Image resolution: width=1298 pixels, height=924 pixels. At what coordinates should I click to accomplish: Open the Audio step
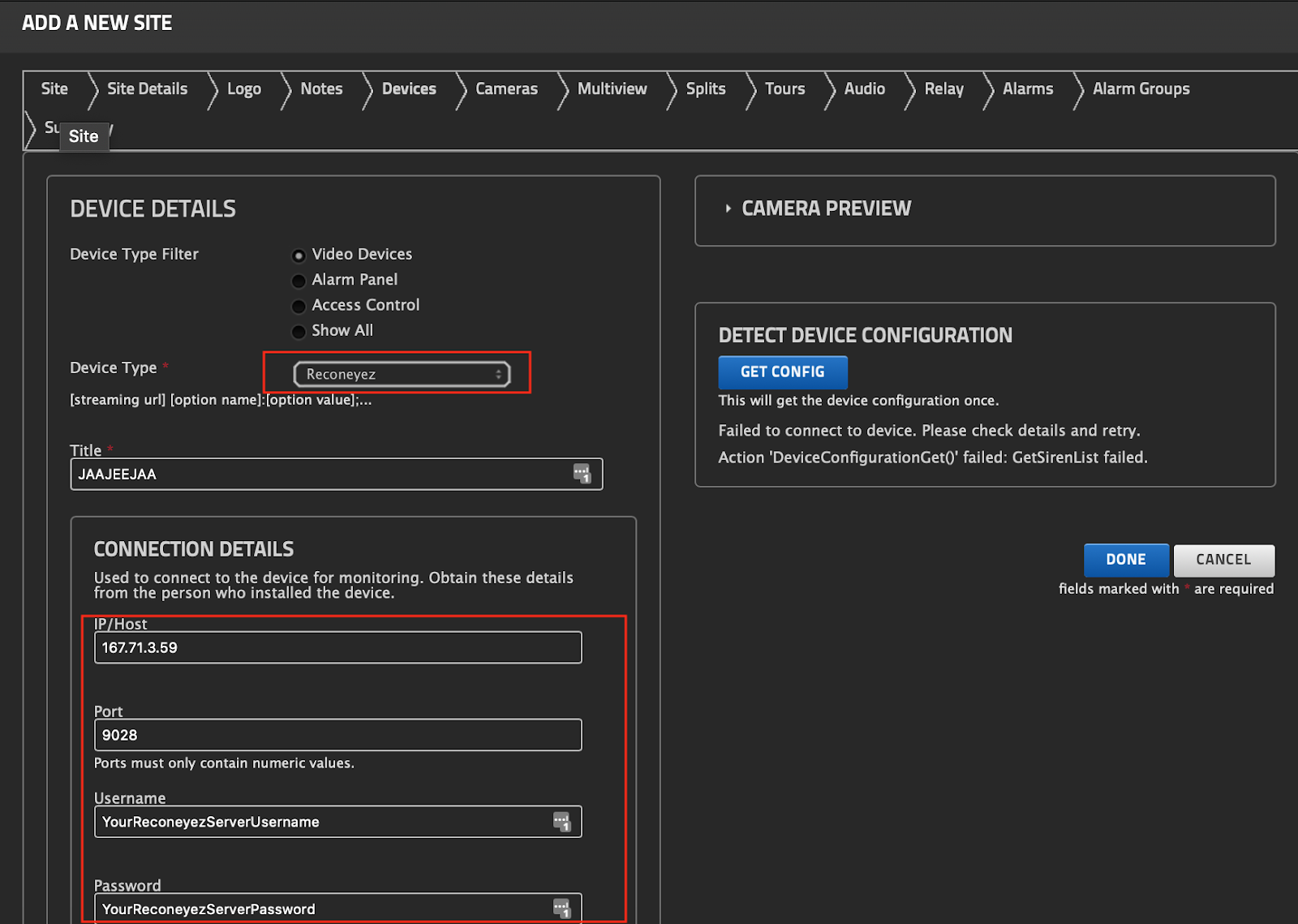point(865,88)
